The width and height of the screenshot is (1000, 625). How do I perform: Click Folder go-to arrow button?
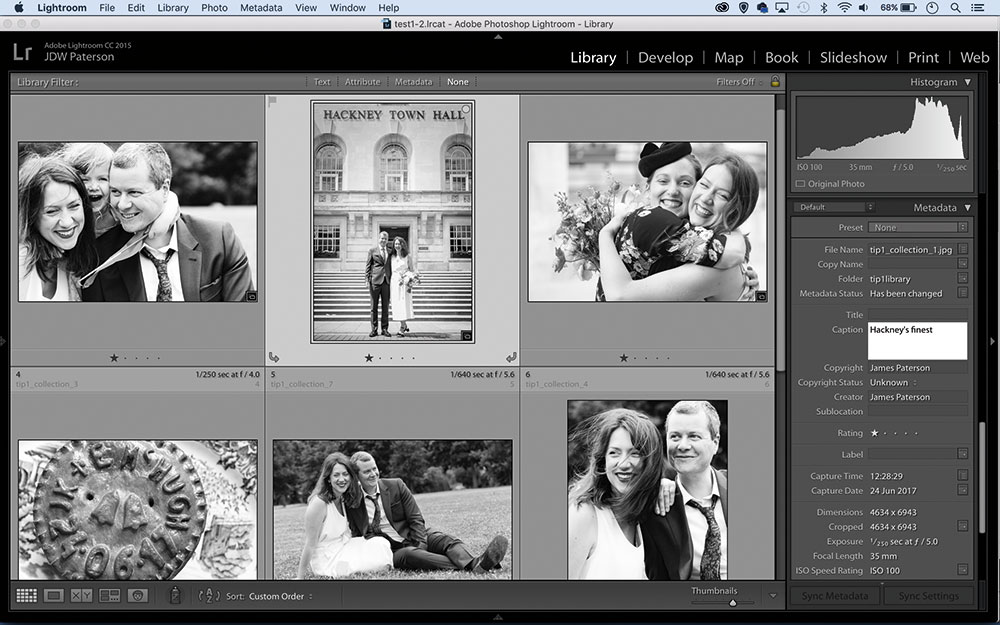962,278
